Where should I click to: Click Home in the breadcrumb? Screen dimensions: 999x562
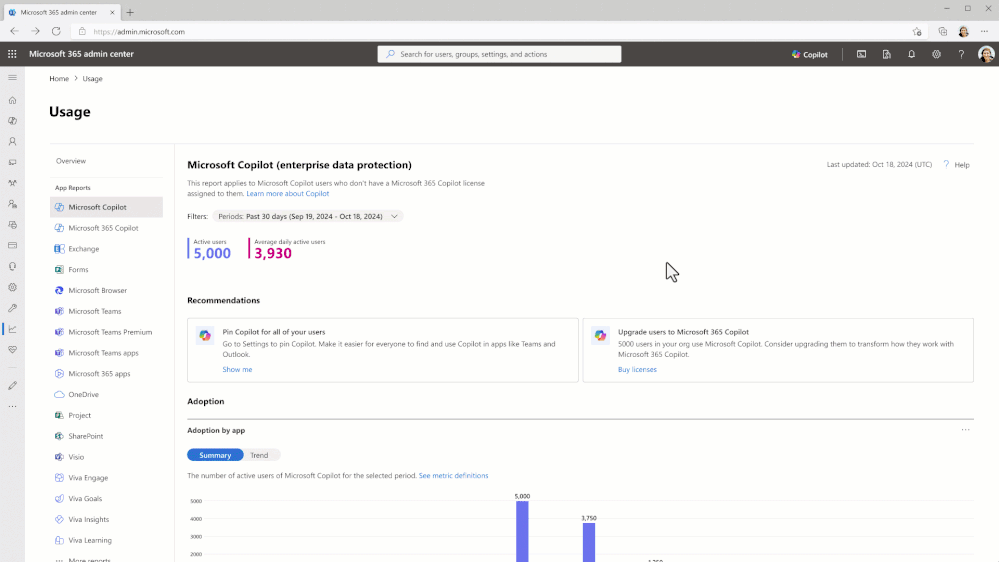tap(59, 79)
